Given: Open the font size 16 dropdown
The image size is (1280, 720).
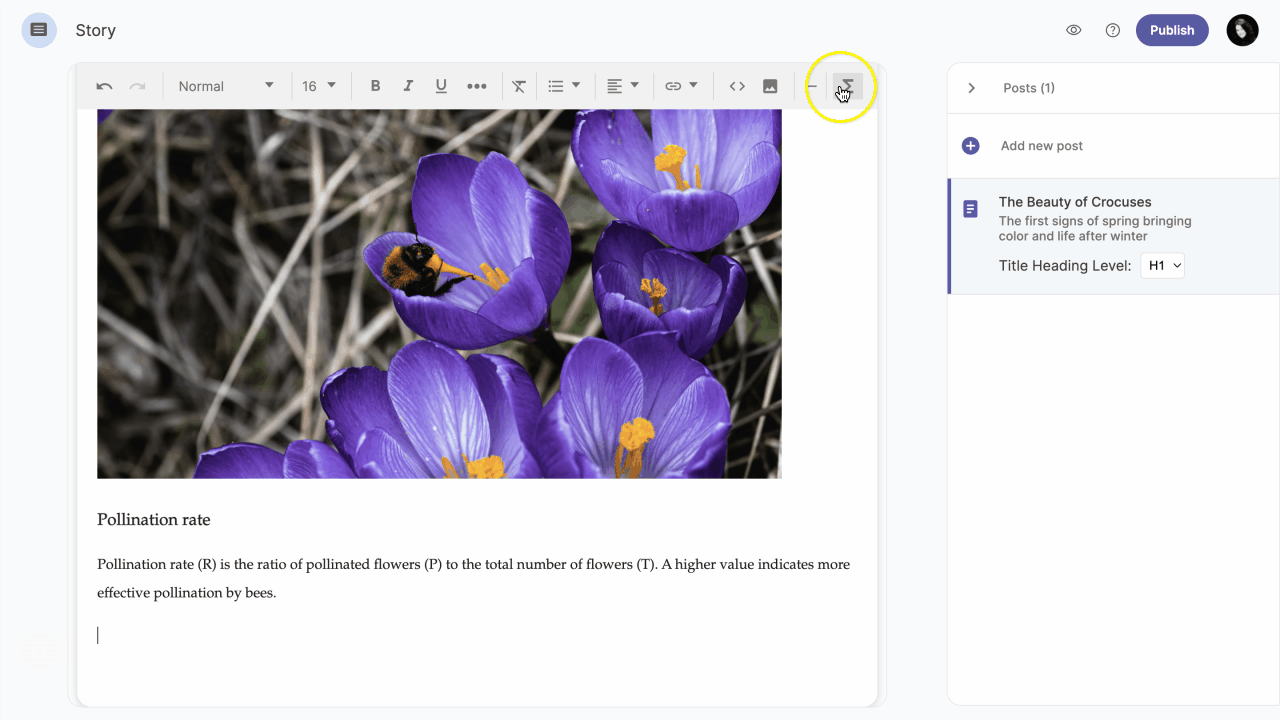Looking at the screenshot, I should point(320,86).
